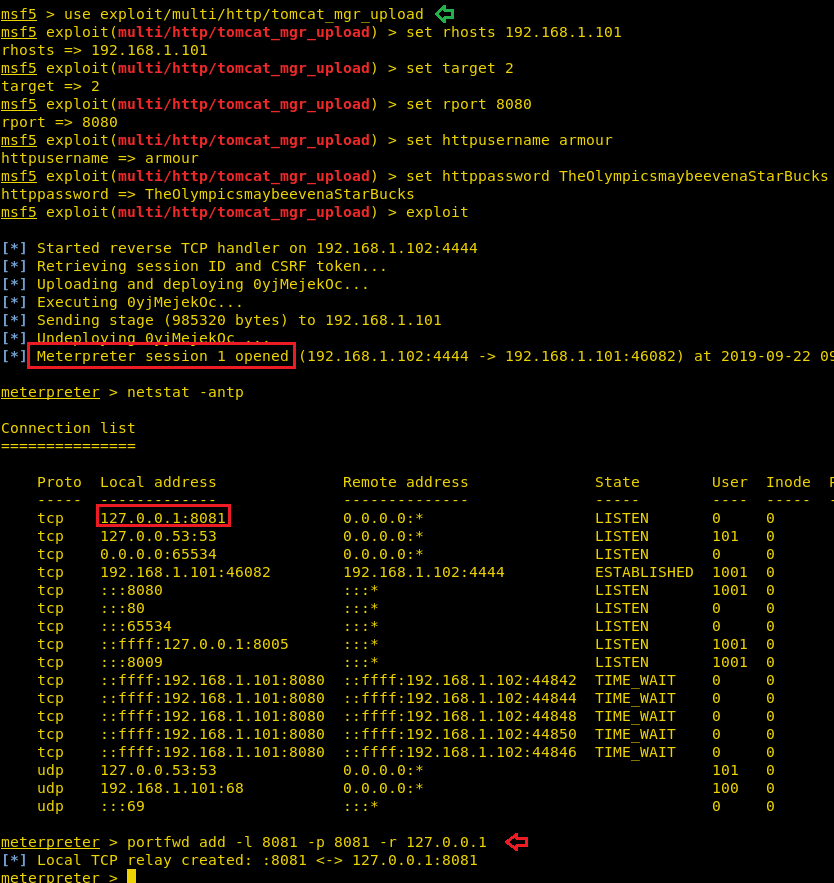Select 'set rhosts 192.168.1.101' command
Image resolution: width=834 pixels, height=883 pixels.
(x=514, y=33)
